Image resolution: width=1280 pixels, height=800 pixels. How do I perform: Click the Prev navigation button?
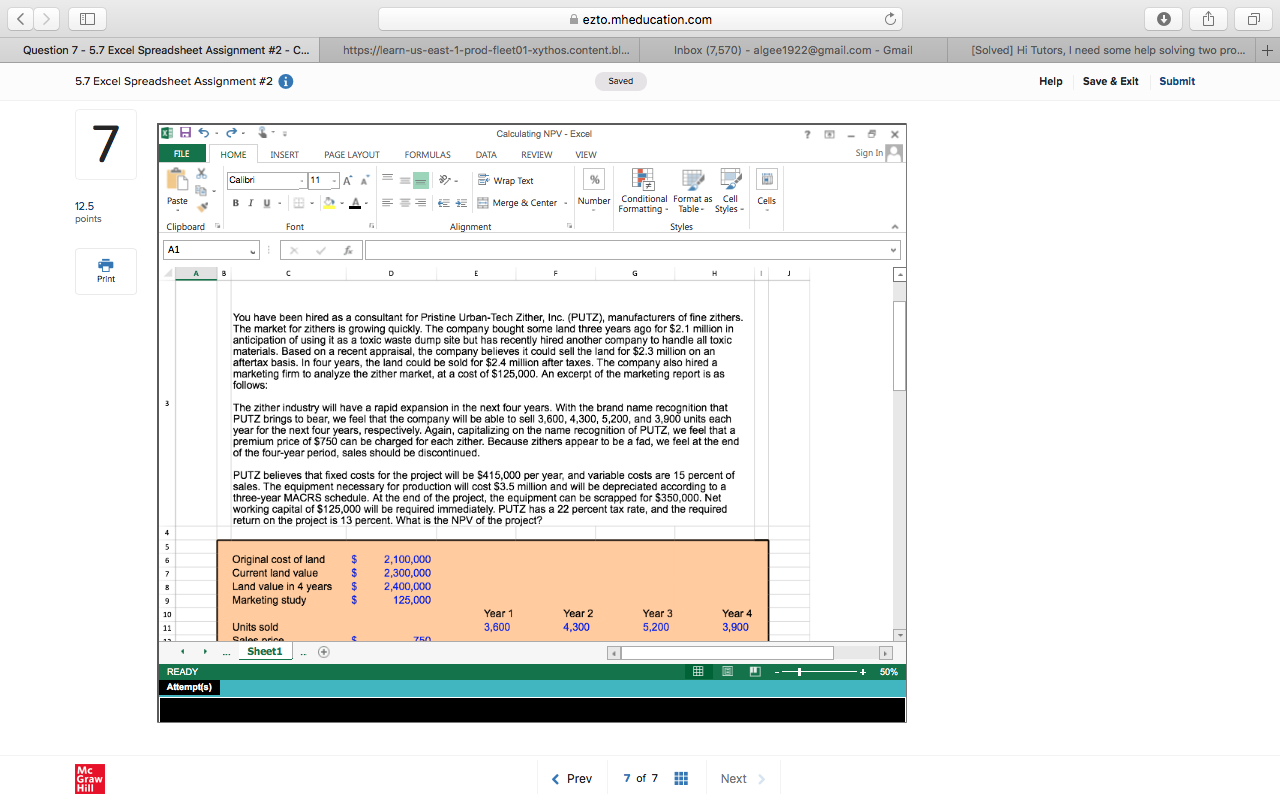click(x=571, y=778)
